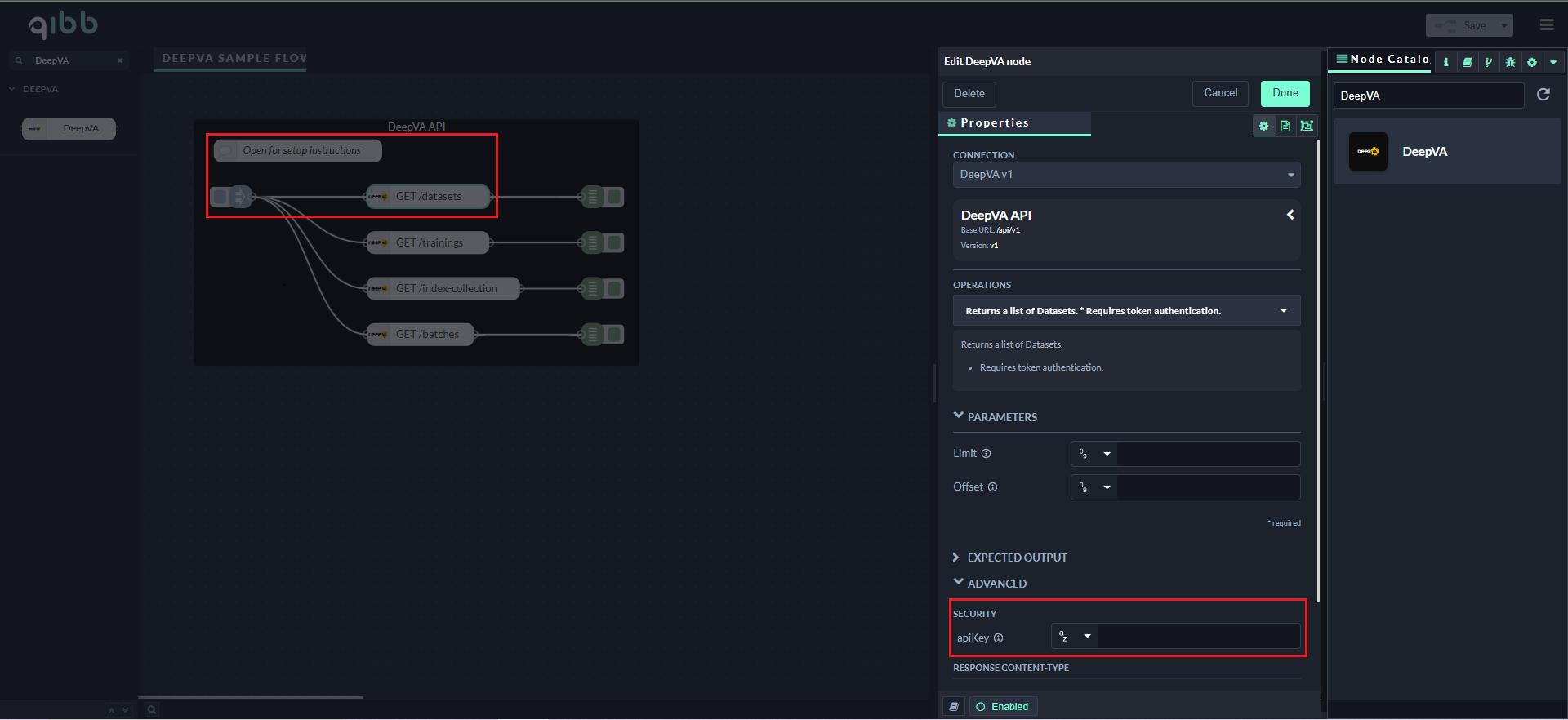Screen dimensions: 1568x720
Task: Collapse the DeepVA API info card
Action: [x=1290, y=215]
